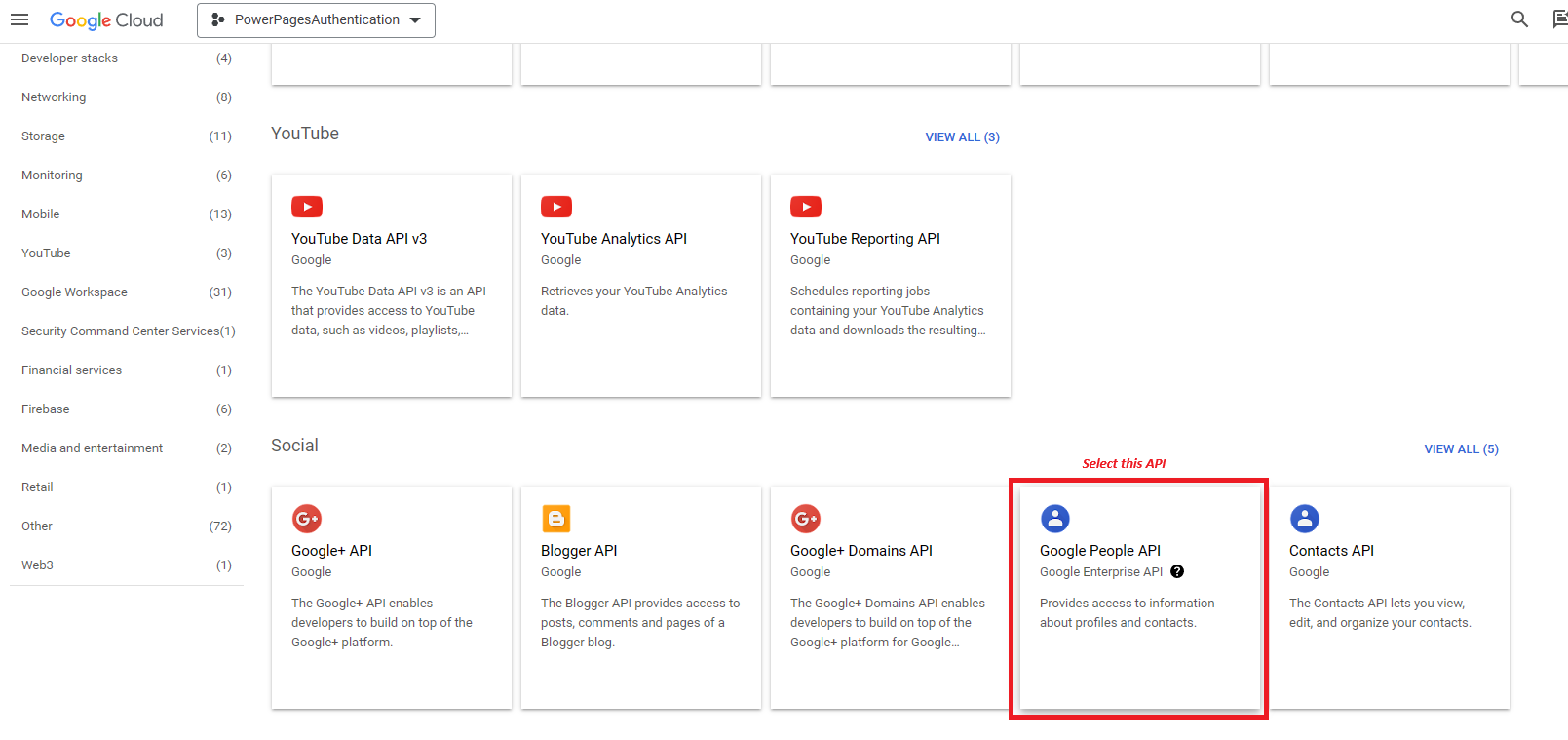Open the YouTube Analytics API title

[x=614, y=239]
